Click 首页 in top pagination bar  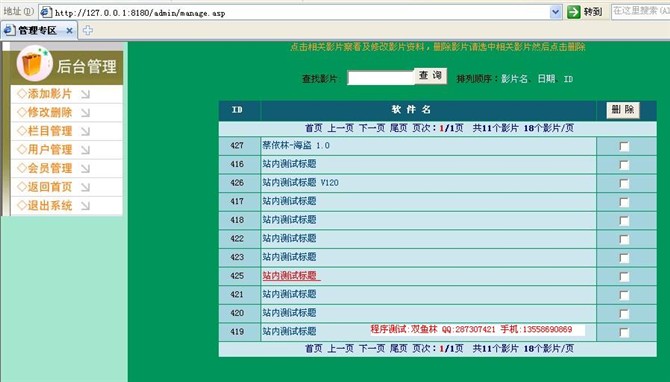pos(313,128)
